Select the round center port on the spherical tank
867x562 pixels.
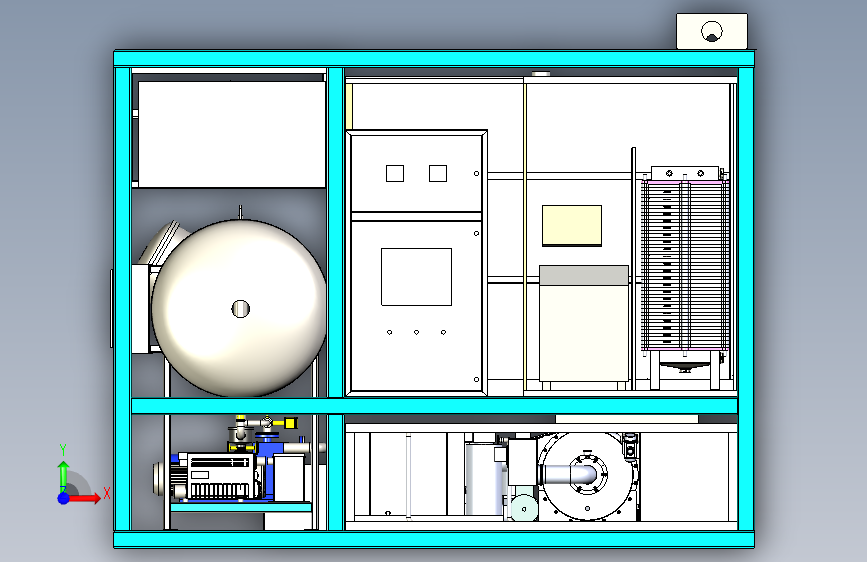241,309
